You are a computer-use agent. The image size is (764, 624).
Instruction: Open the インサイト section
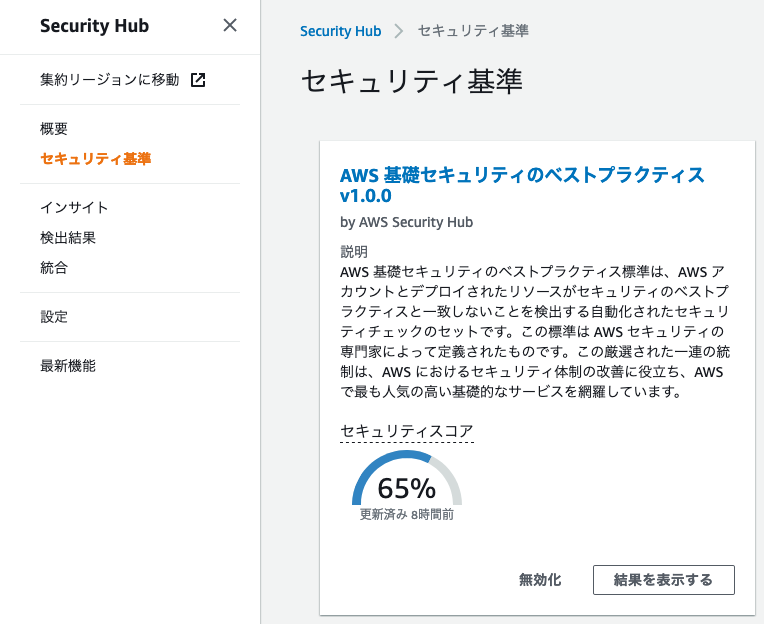pos(74,208)
